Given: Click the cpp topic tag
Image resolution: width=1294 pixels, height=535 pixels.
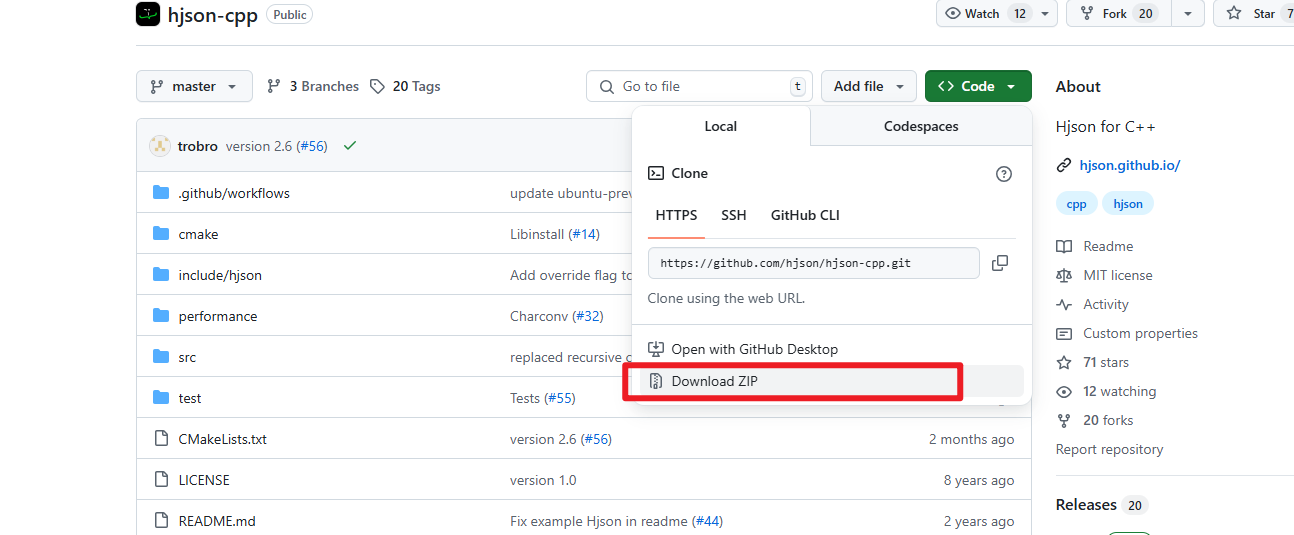Looking at the screenshot, I should [1076, 204].
